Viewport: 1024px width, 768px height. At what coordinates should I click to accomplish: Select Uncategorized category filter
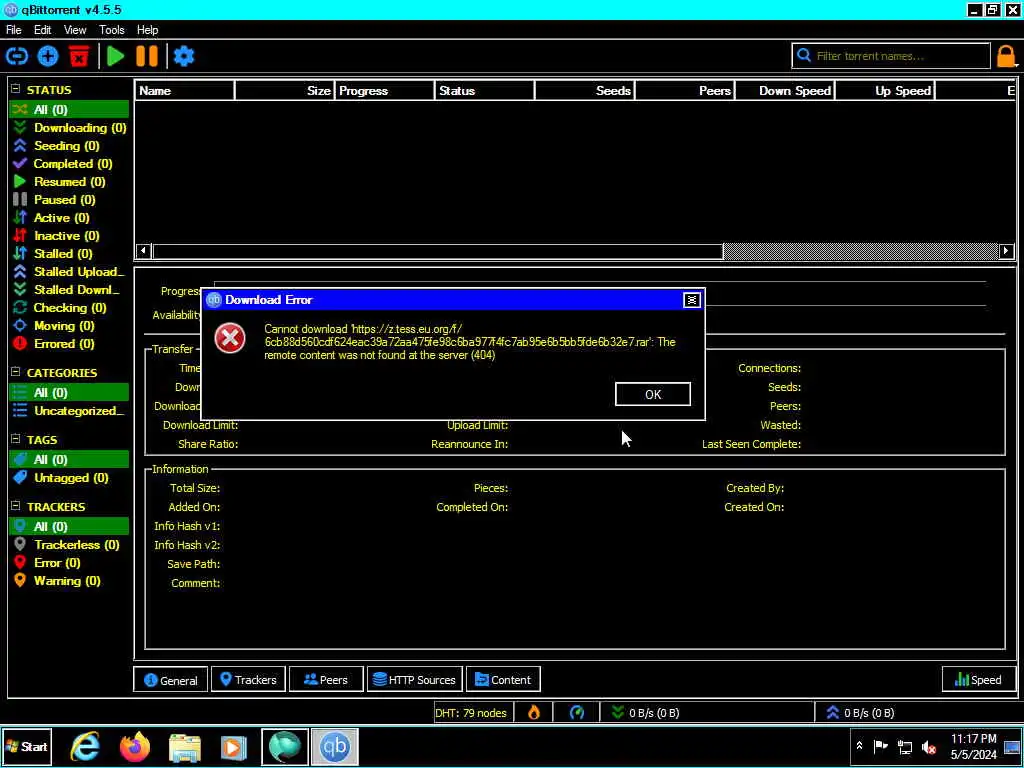(x=69, y=411)
